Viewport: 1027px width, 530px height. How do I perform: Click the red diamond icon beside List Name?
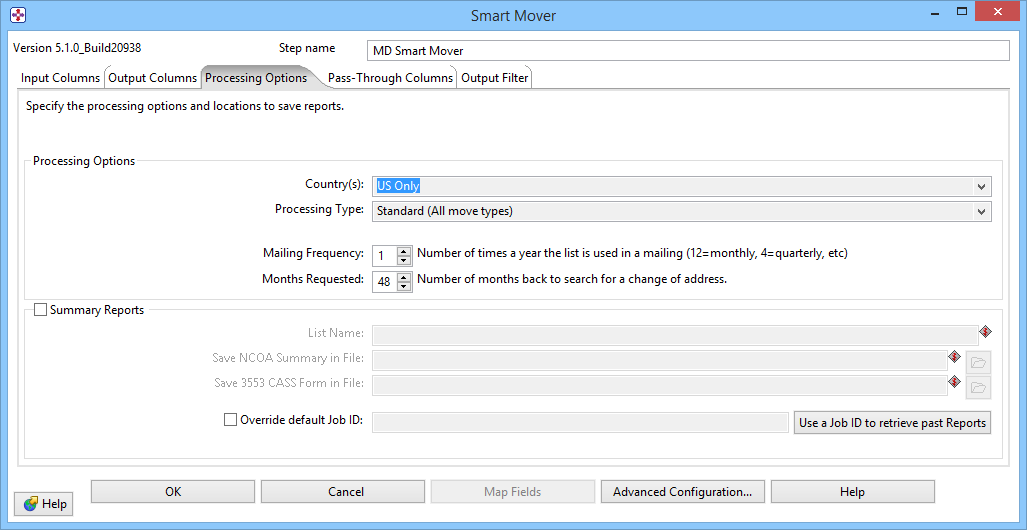click(985, 332)
